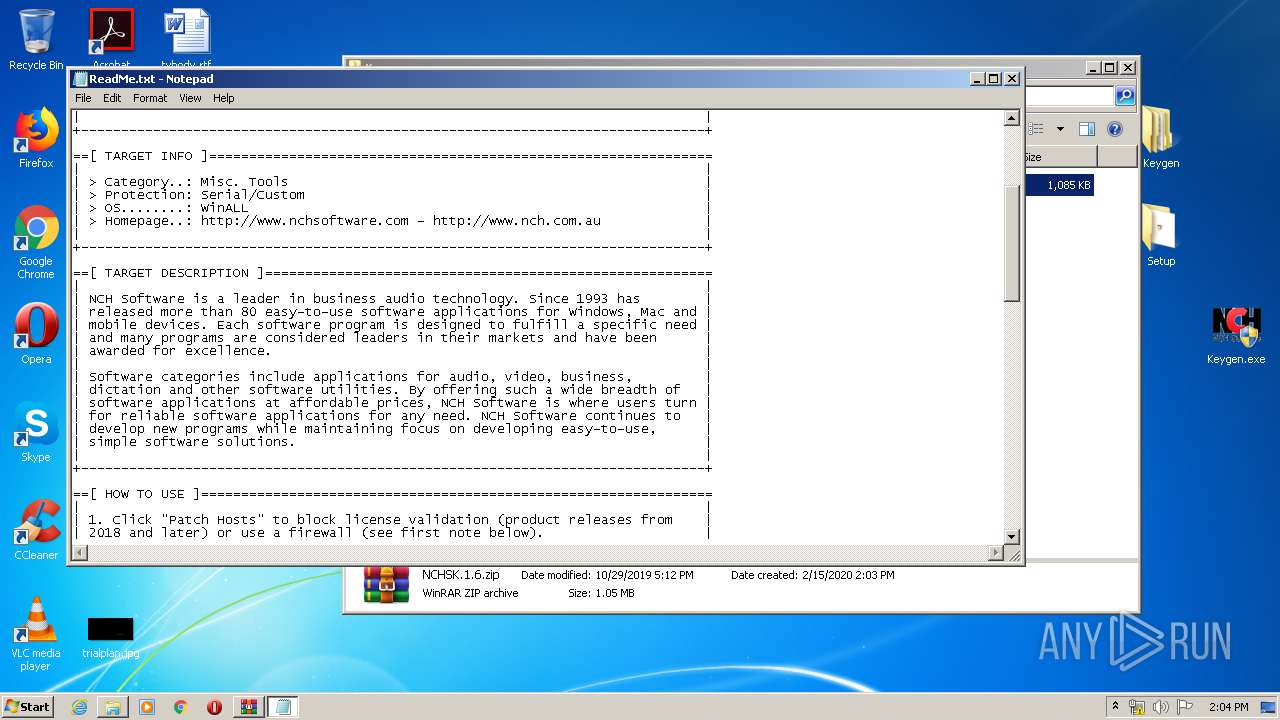The image size is (1280, 720).
Task: Click the TARGET INFO heading text
Action: point(148,156)
